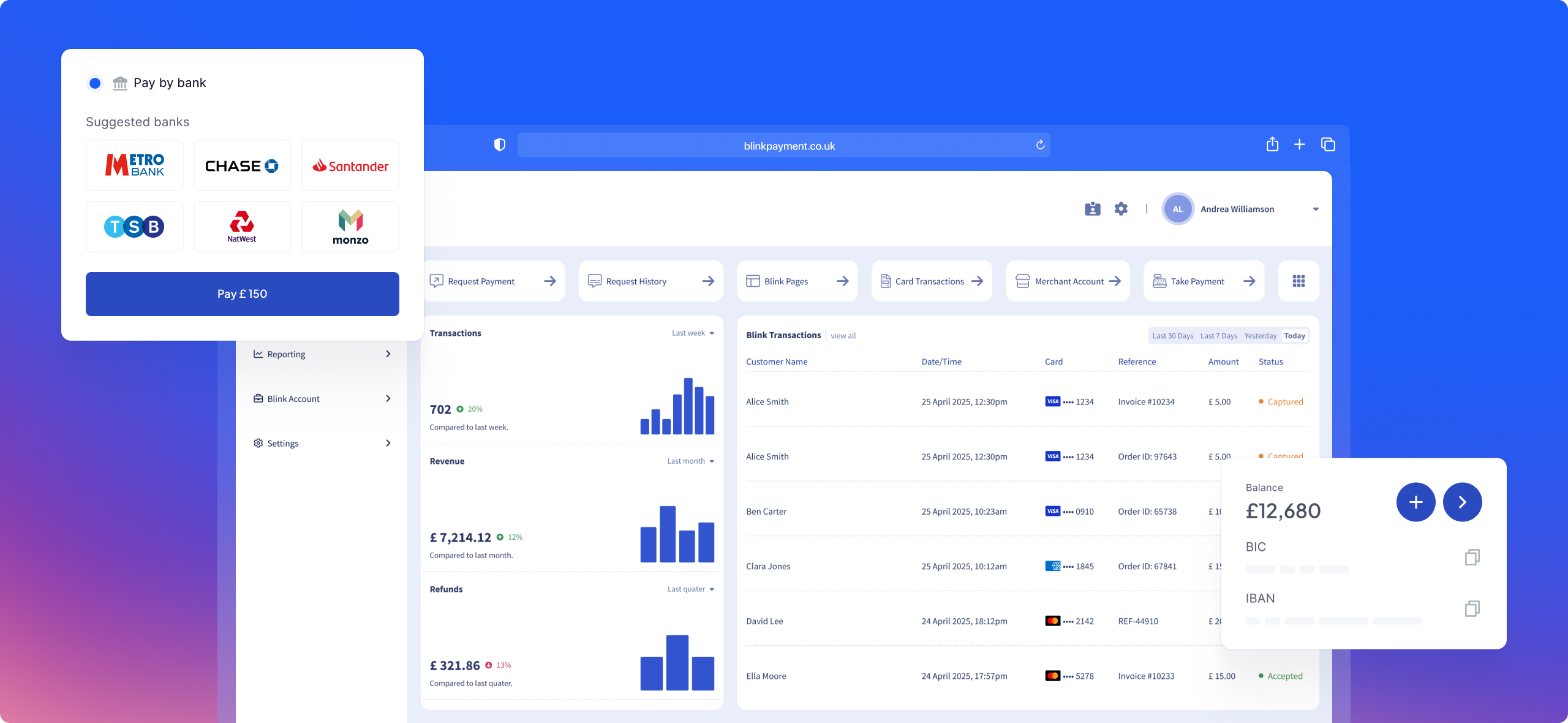Select the Pay by bank radio button

tap(95, 83)
